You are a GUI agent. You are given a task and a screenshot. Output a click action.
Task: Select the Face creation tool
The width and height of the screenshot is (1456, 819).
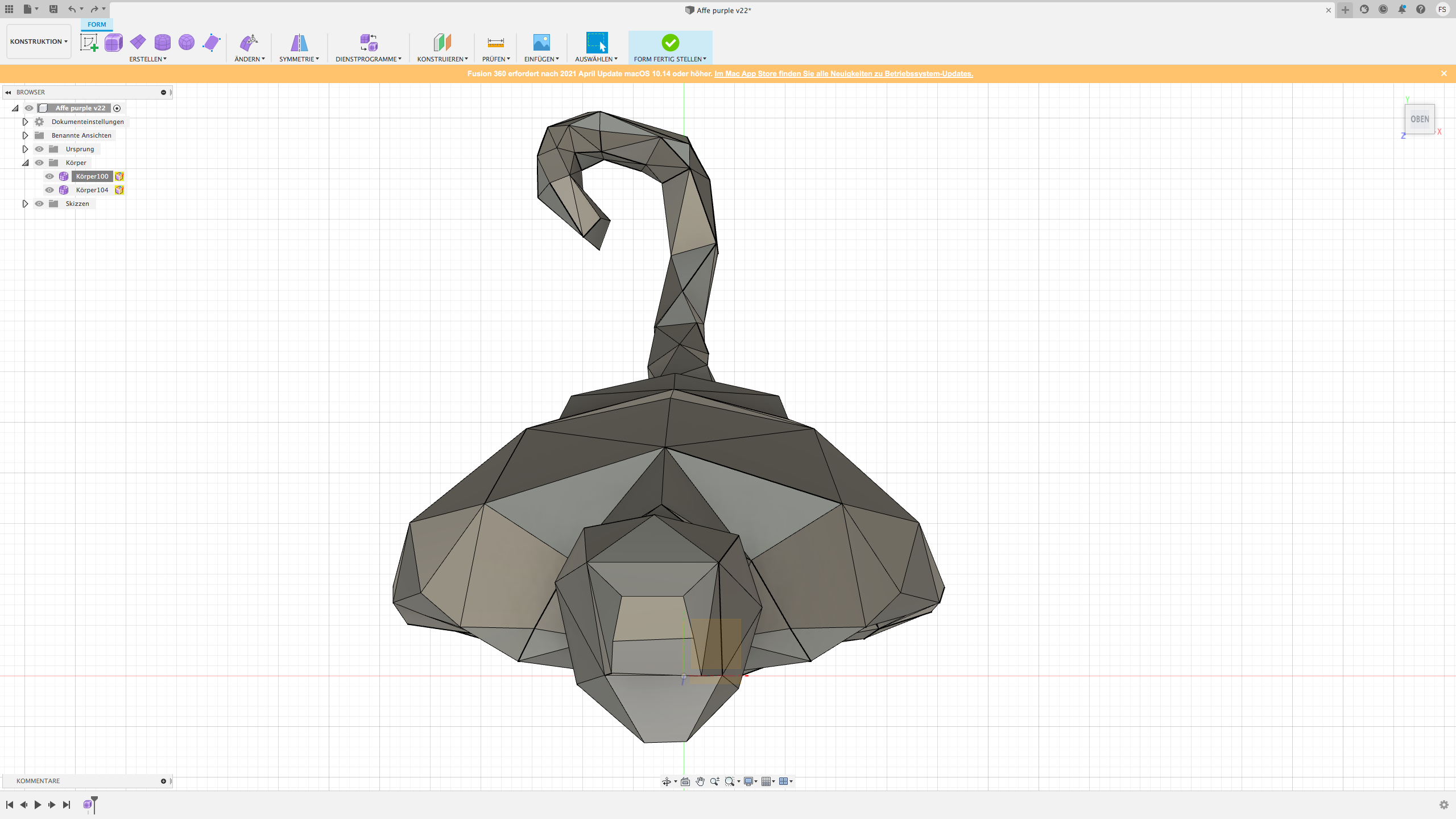coord(211,43)
